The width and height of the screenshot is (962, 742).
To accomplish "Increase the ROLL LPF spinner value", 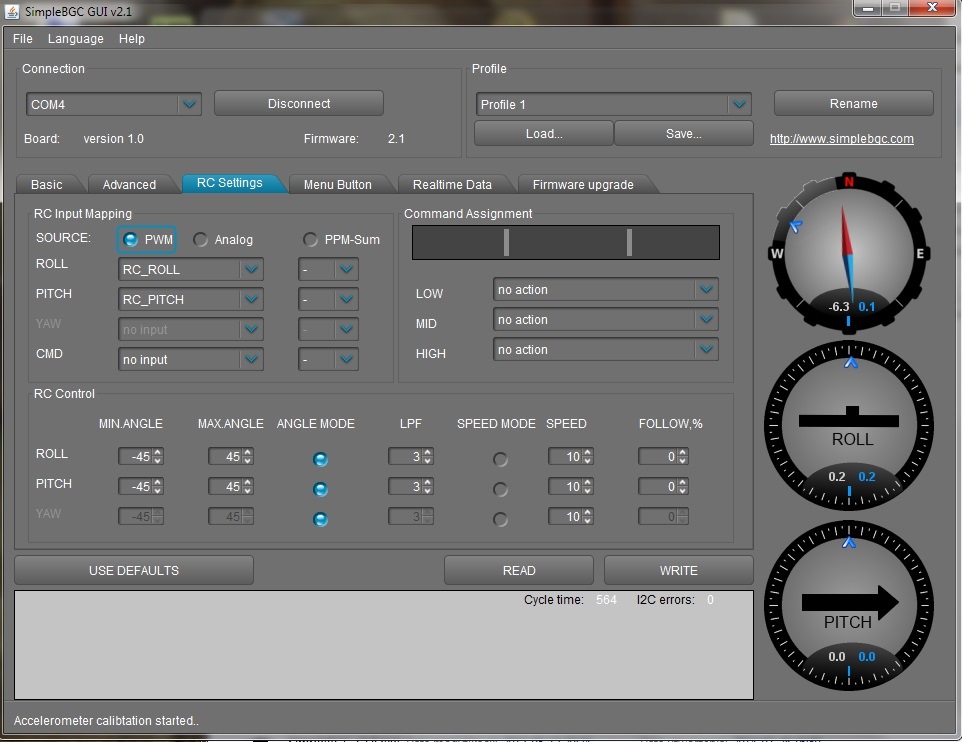I will pos(428,452).
